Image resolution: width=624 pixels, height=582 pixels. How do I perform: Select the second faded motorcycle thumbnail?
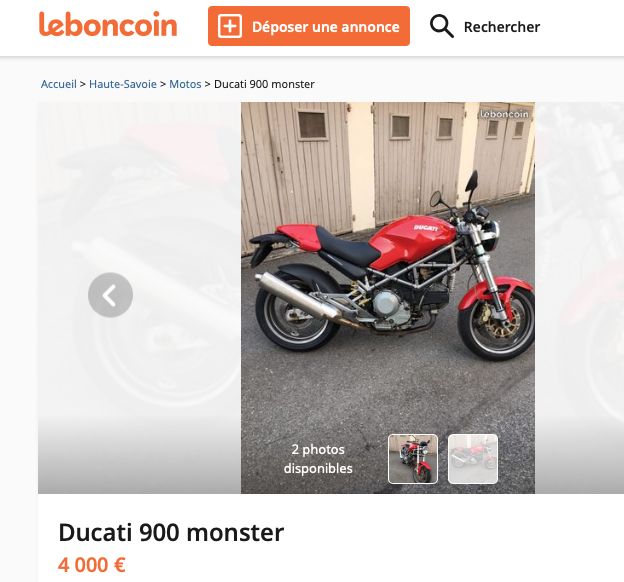tap(473, 459)
